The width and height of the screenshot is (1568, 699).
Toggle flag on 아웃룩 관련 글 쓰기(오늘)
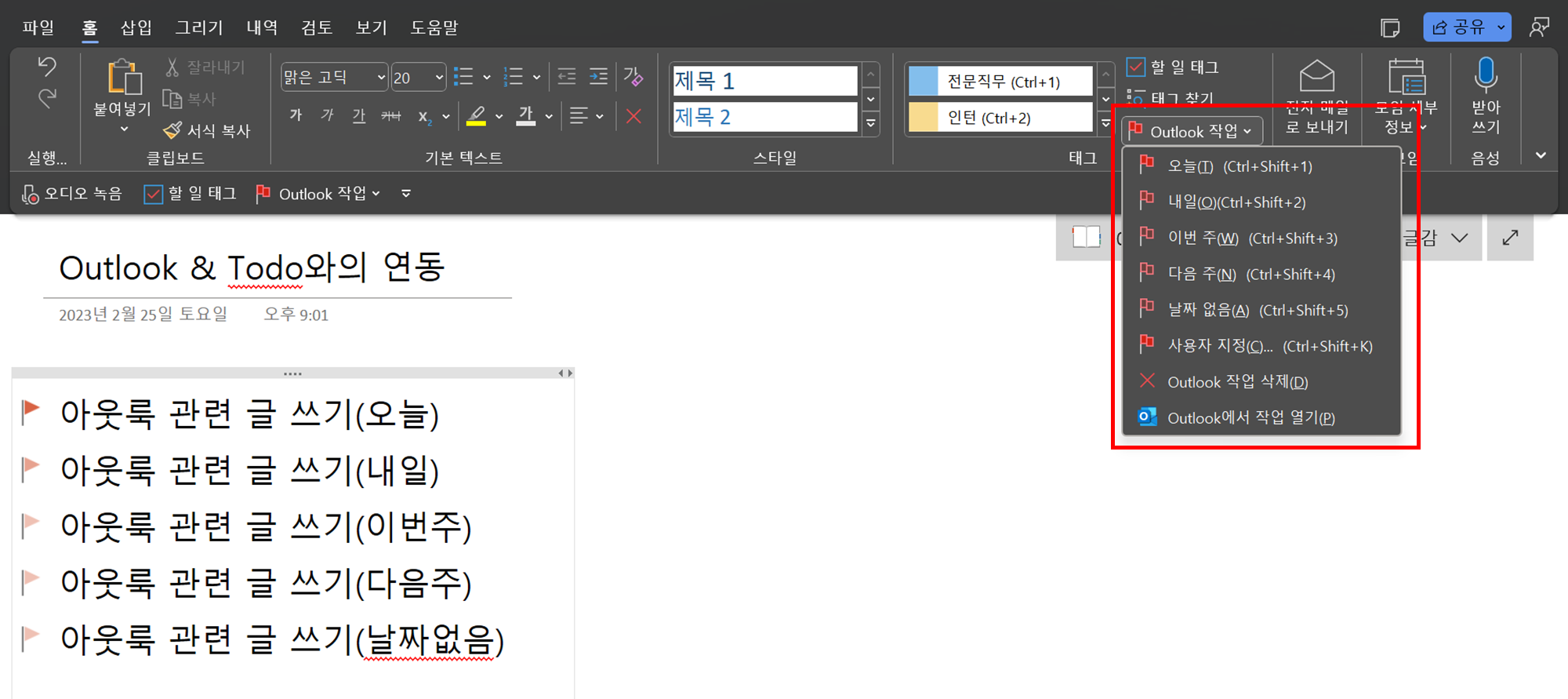click(x=31, y=412)
